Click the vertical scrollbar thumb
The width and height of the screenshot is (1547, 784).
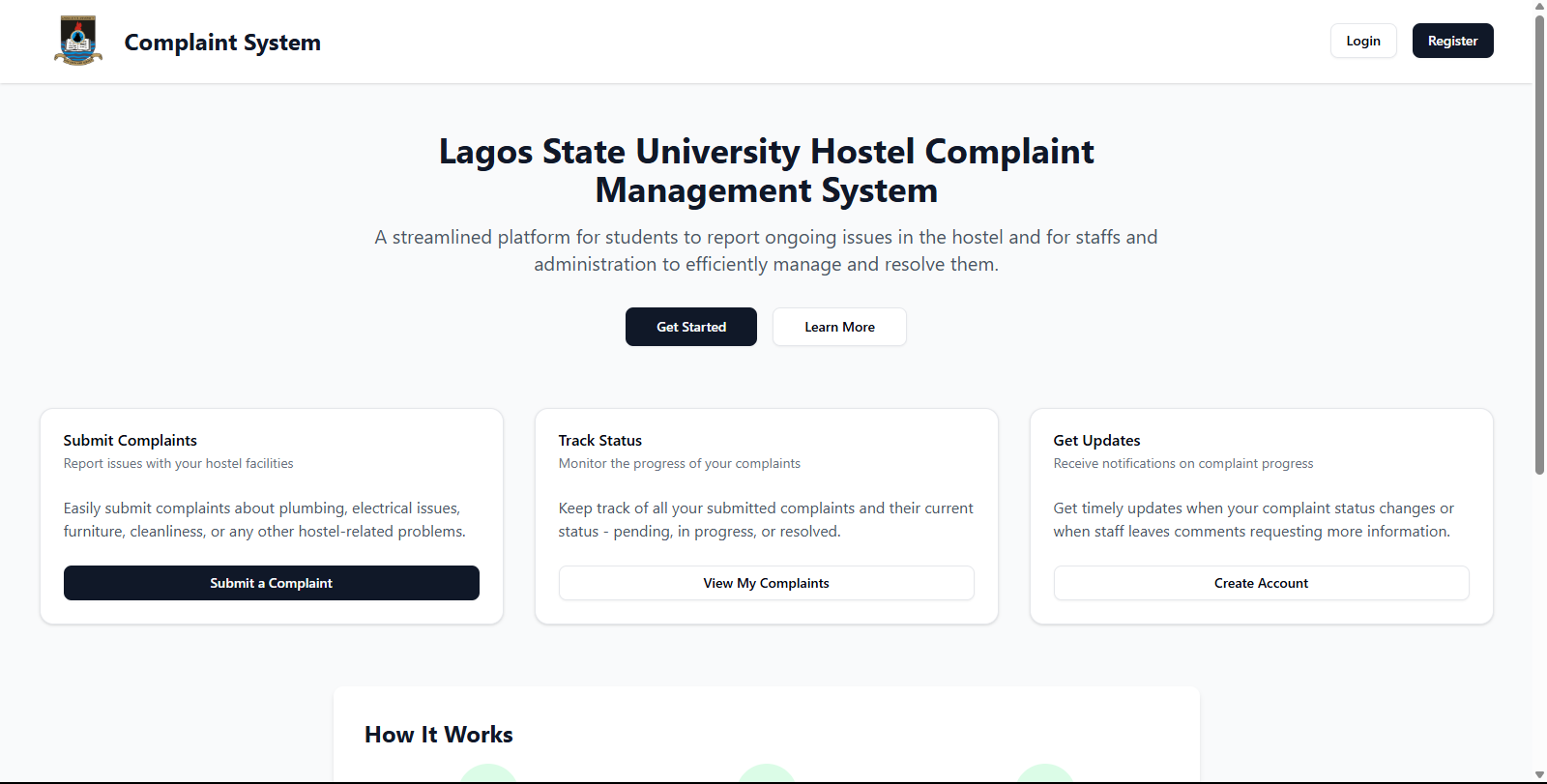tap(1538, 242)
